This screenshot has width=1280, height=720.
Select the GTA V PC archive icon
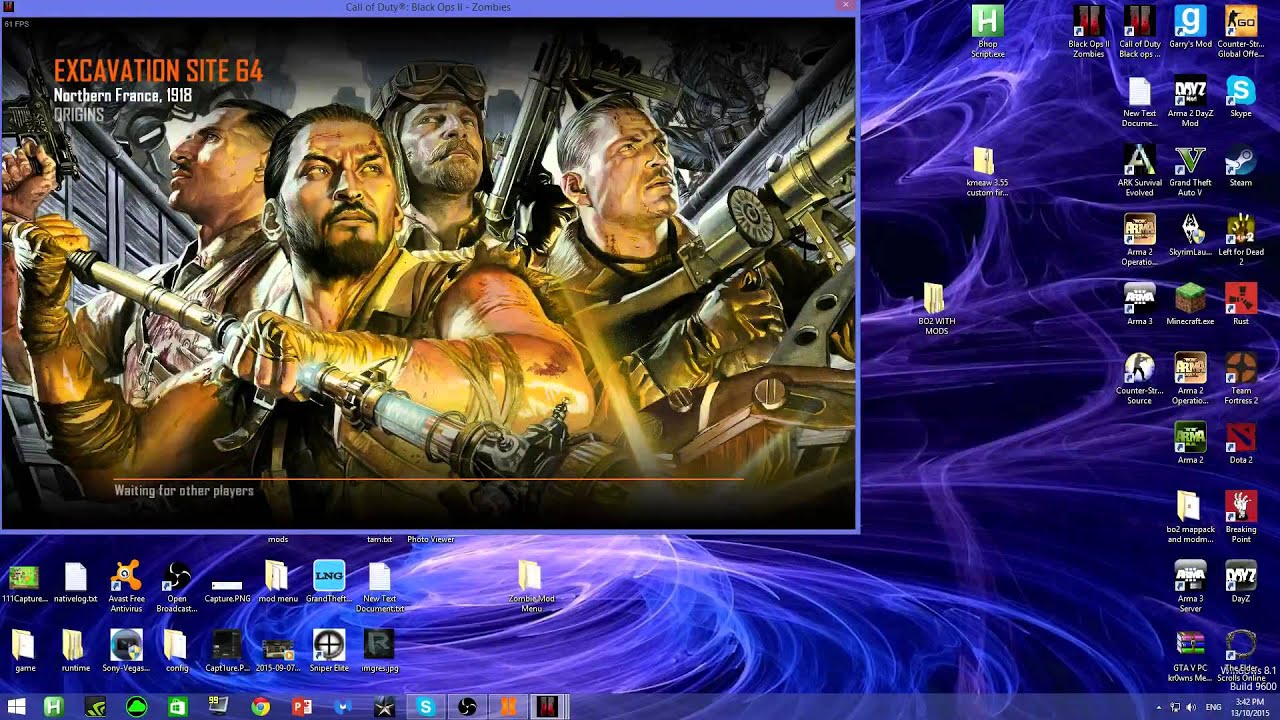(x=1190, y=656)
